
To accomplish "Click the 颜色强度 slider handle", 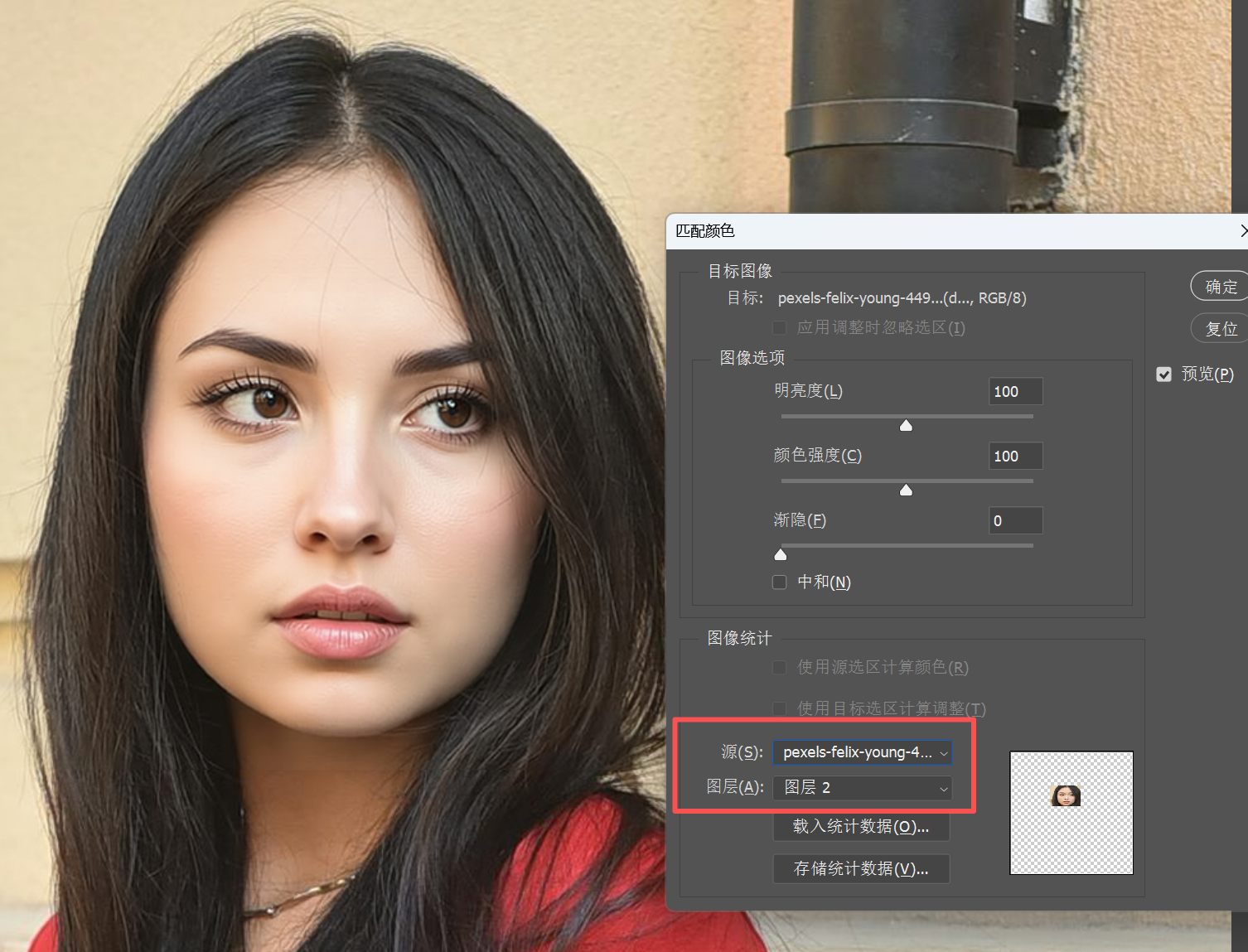I will click(906, 490).
